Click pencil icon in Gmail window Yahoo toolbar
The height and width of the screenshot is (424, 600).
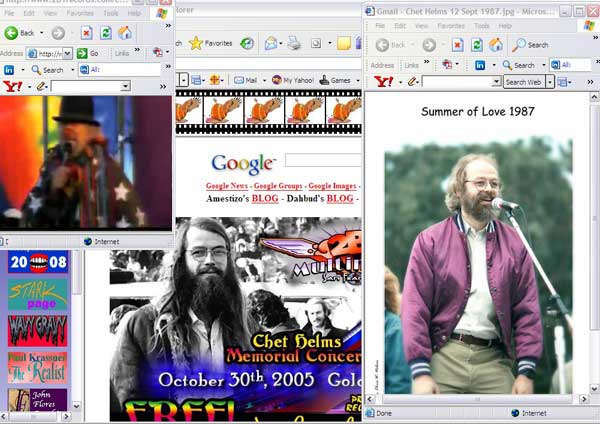click(412, 82)
